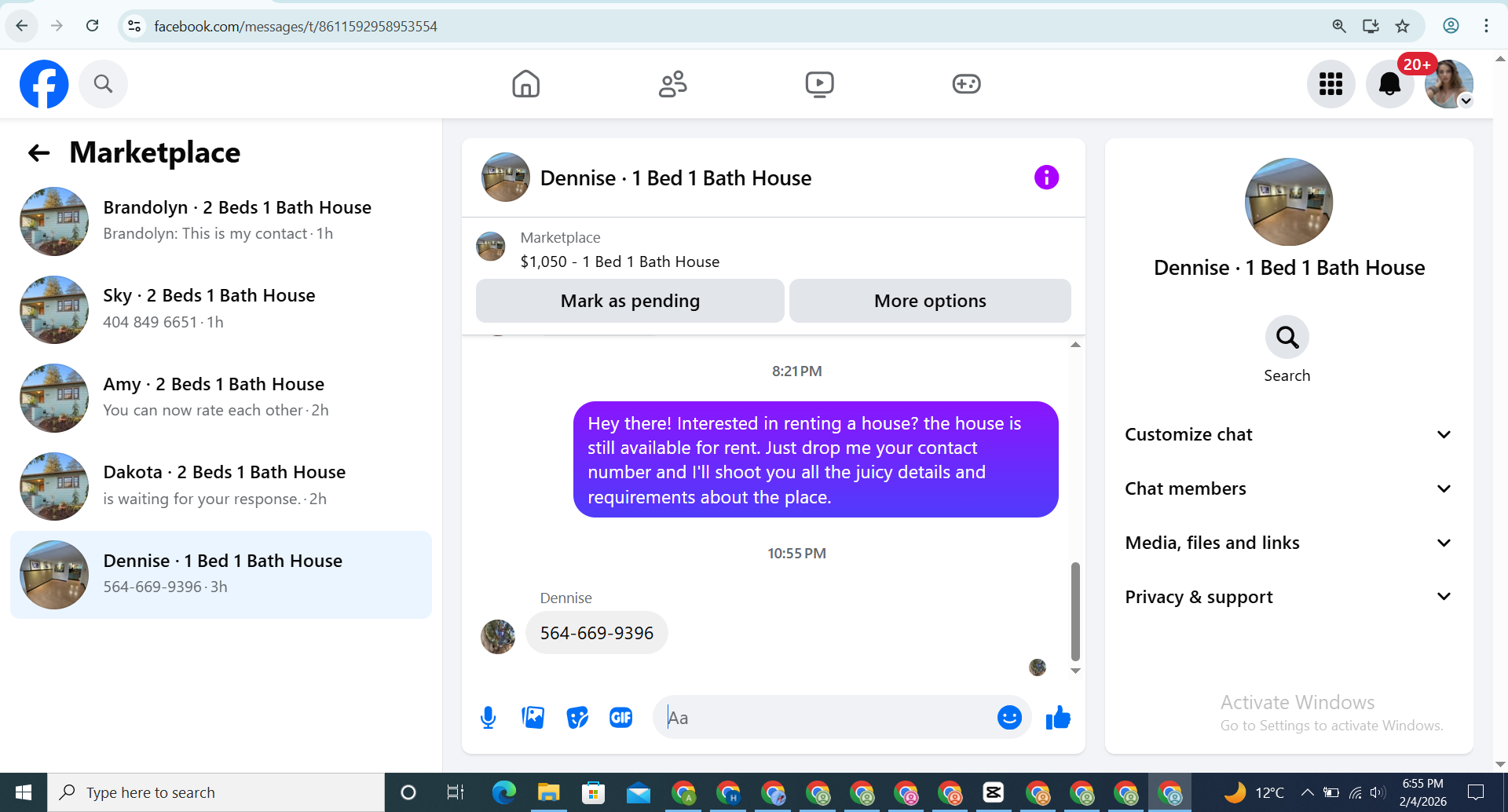Open the notifications bell
Image resolution: width=1508 pixels, height=812 pixels.
(1389, 84)
